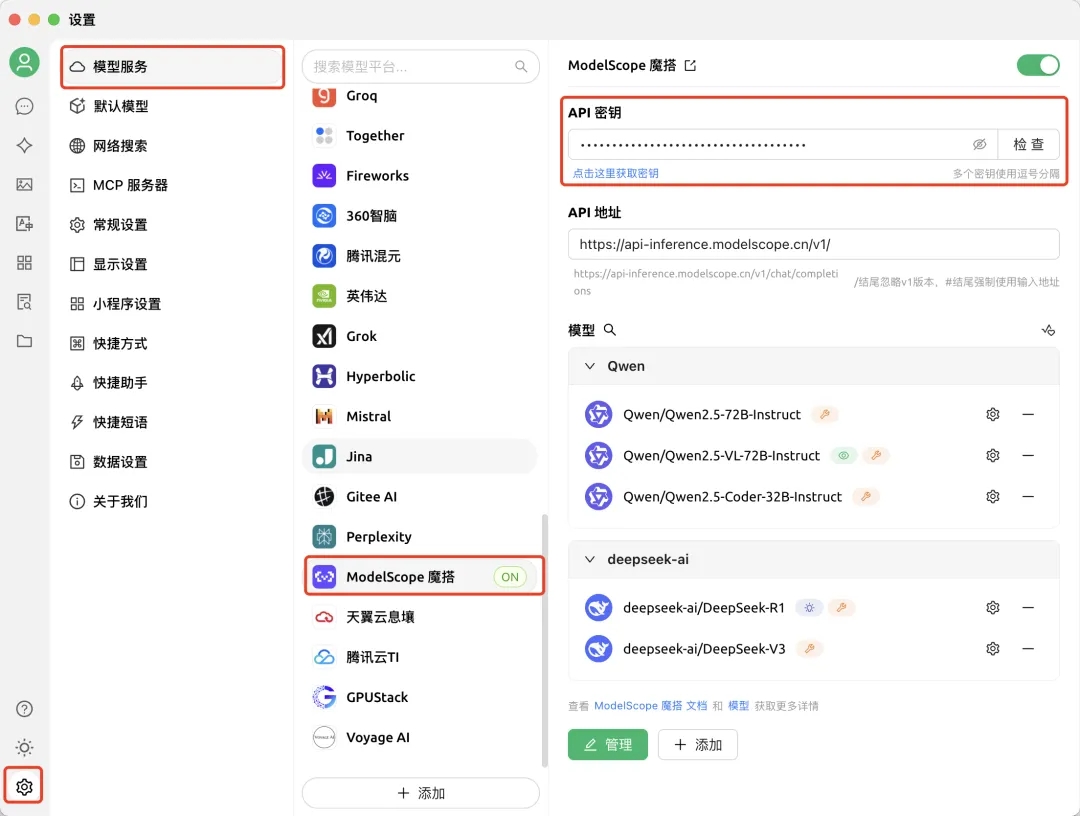The width and height of the screenshot is (1080, 816).
Task: Click green 管理 models button
Action: tap(608, 744)
